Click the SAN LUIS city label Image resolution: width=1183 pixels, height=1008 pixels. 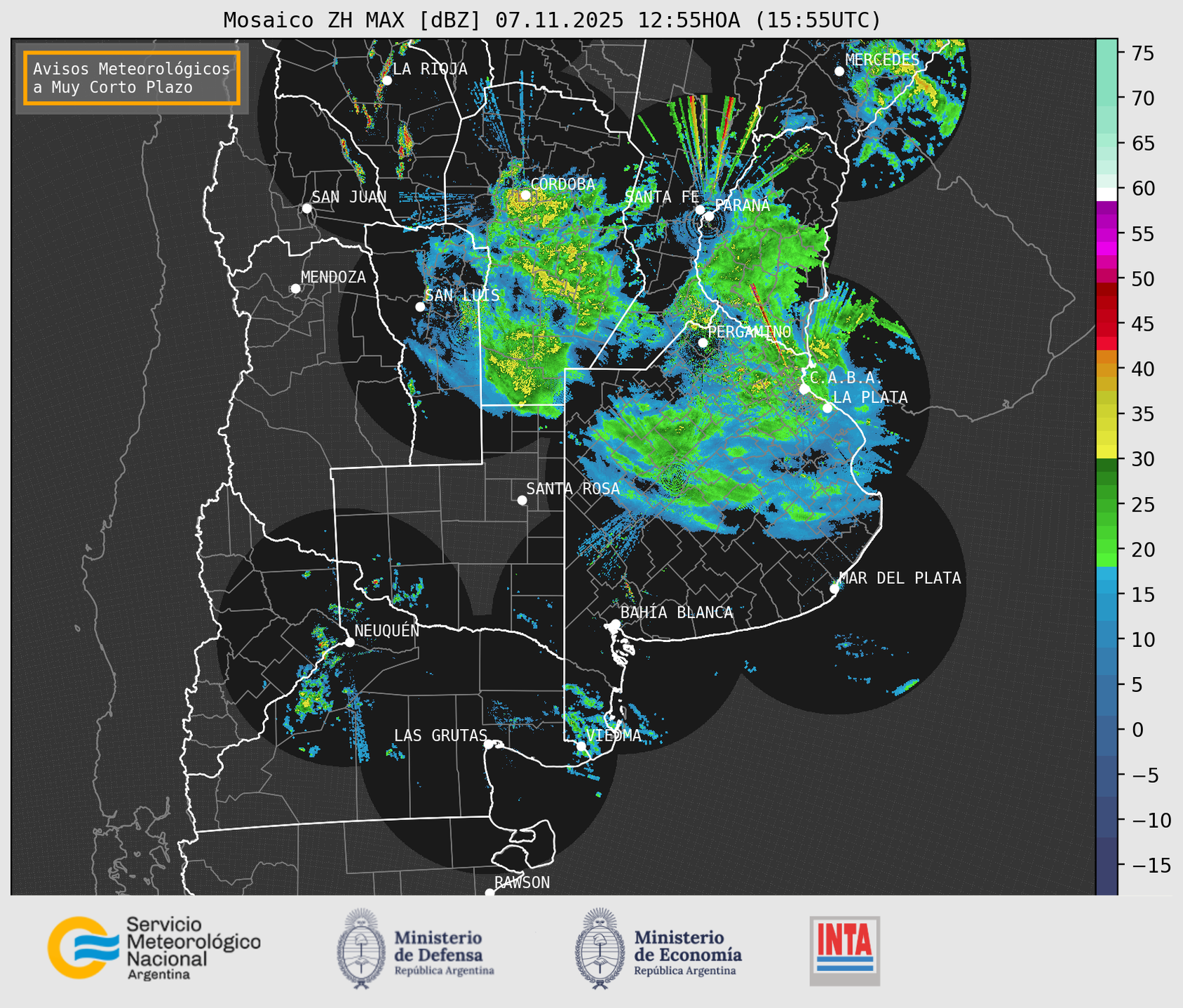tap(462, 295)
